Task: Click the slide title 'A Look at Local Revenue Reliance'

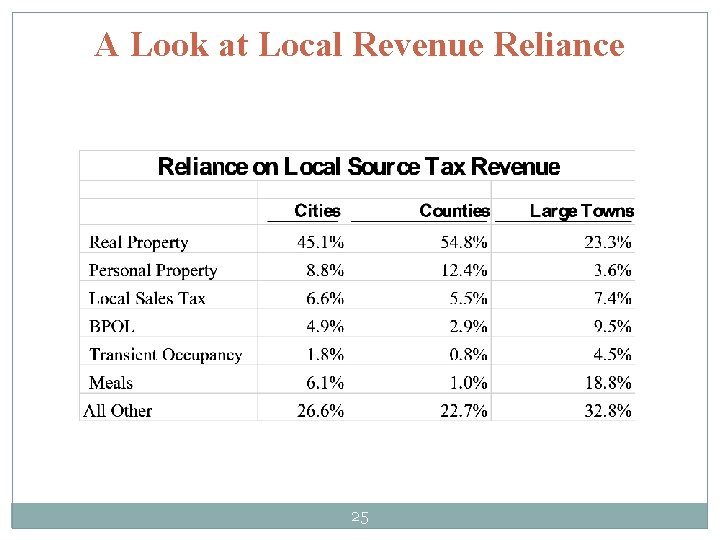Action: pos(360,45)
